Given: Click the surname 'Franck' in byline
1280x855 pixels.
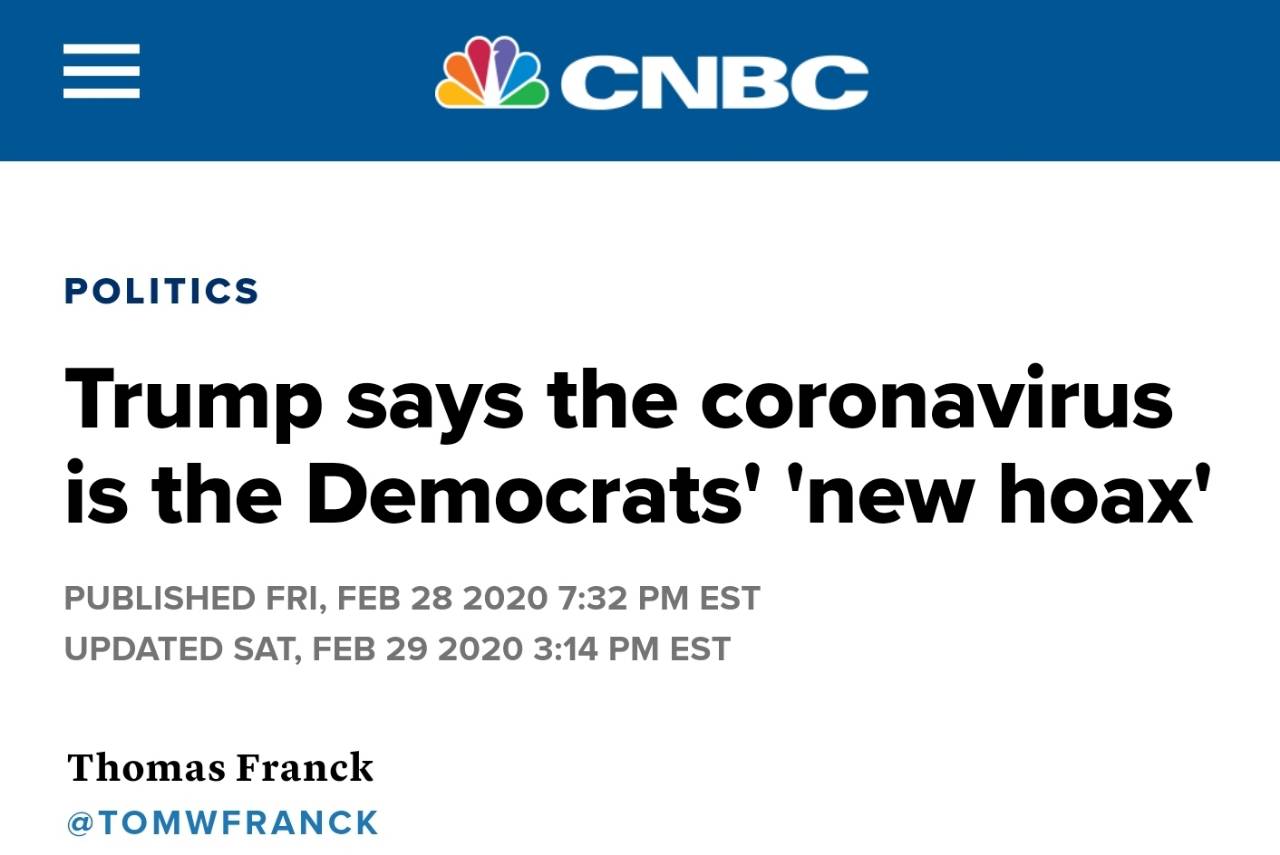Looking at the screenshot, I should click(305, 767).
